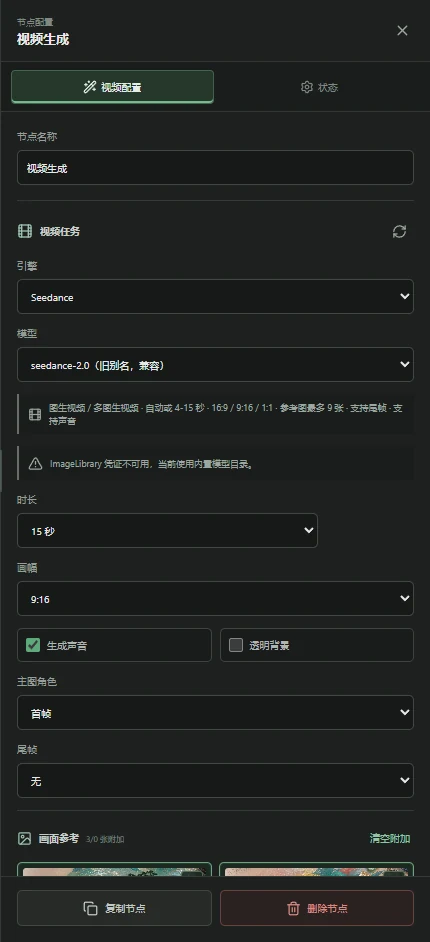This screenshot has height=942, width=430.
Task: Click the film icon next to 视频任务
Action: click(x=25, y=231)
